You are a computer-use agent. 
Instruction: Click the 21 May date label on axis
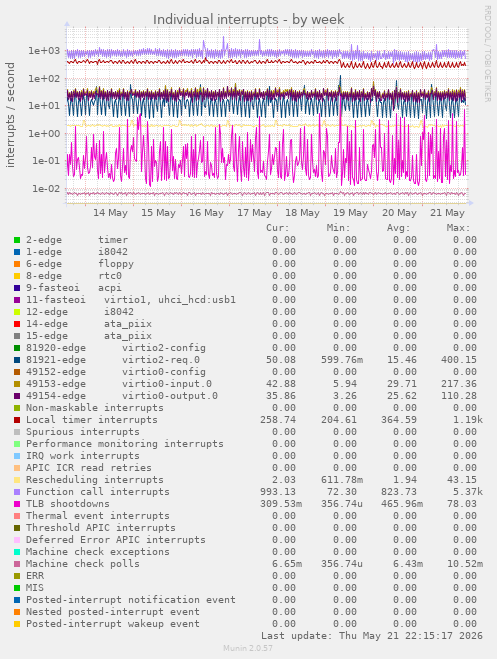click(x=447, y=213)
